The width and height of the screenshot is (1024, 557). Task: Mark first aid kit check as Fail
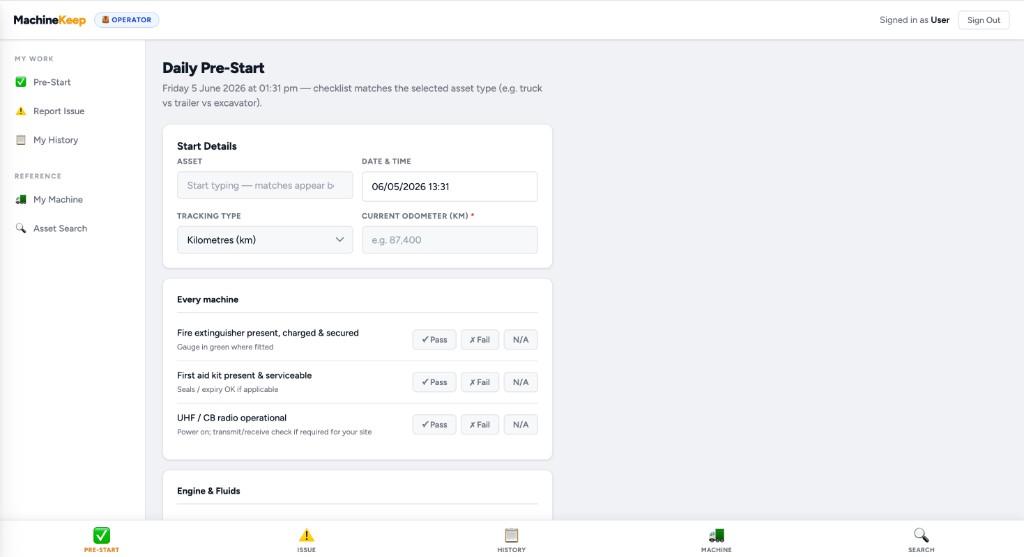click(x=480, y=382)
